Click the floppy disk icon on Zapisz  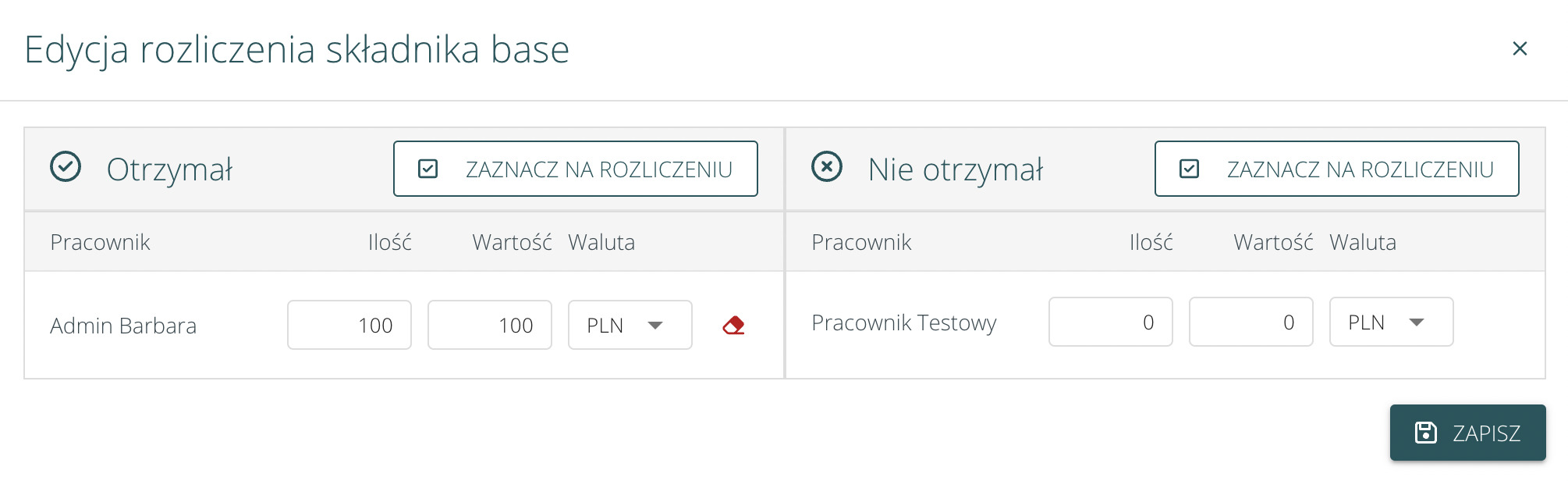(x=1426, y=433)
